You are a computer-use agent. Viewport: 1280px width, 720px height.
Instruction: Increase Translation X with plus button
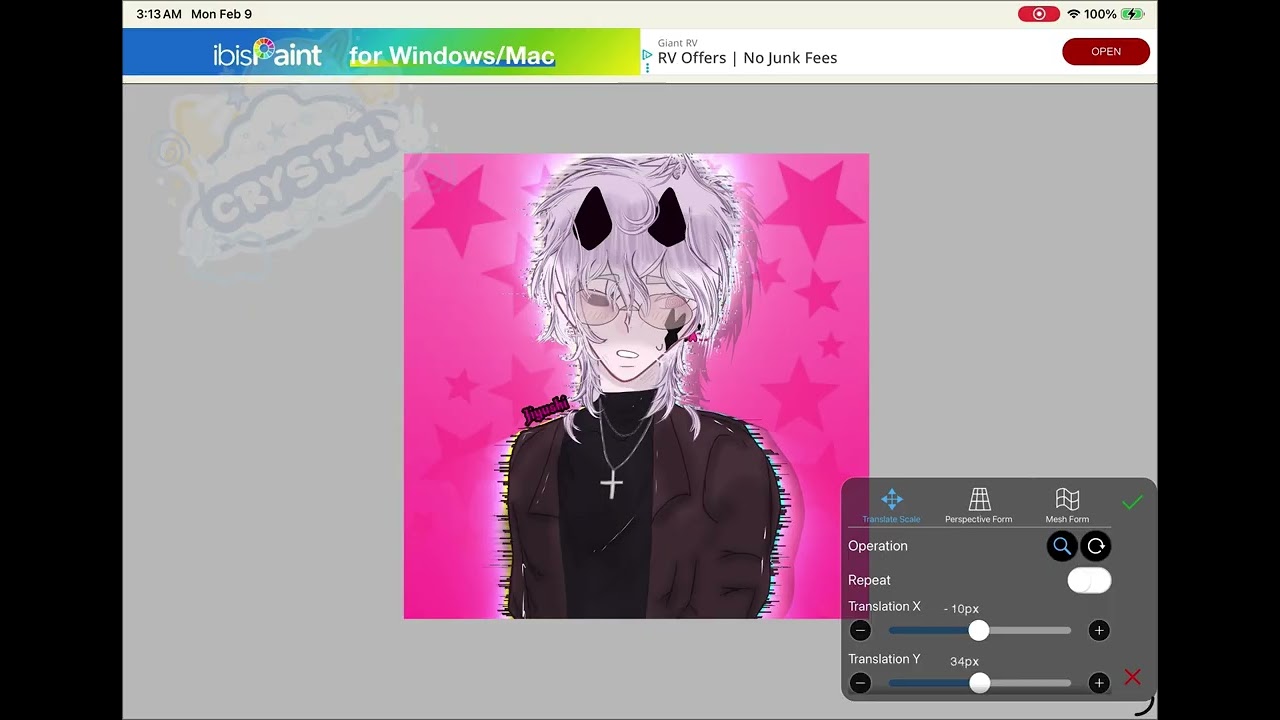tap(1099, 630)
